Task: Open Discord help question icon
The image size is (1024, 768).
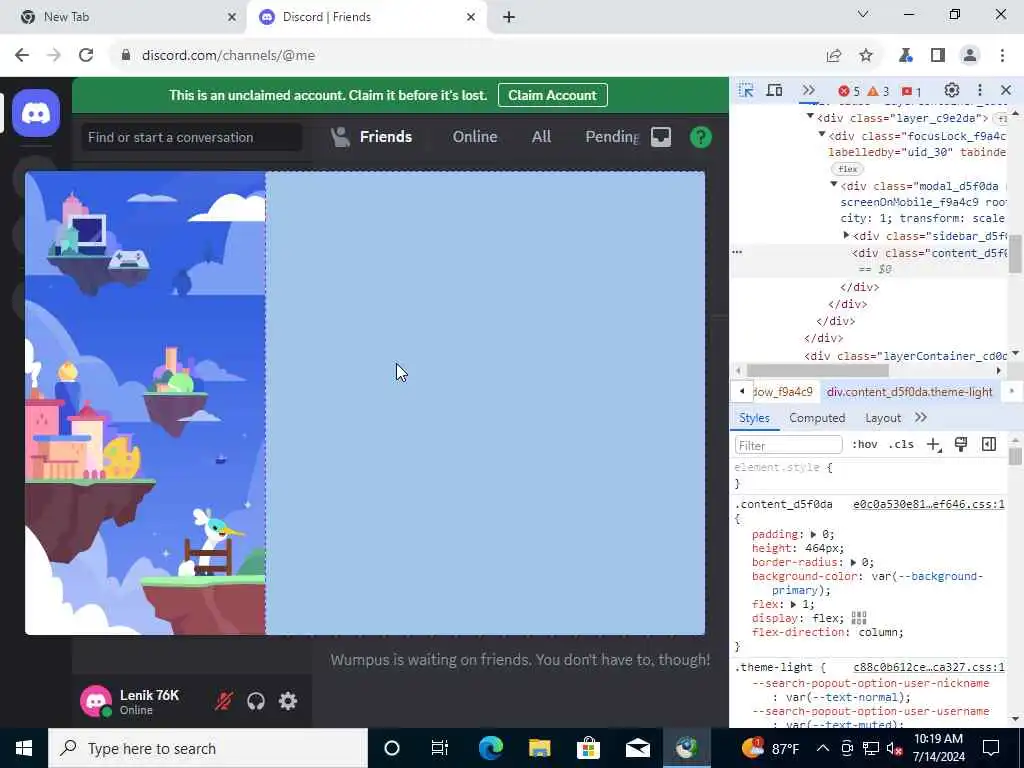Action: click(701, 137)
